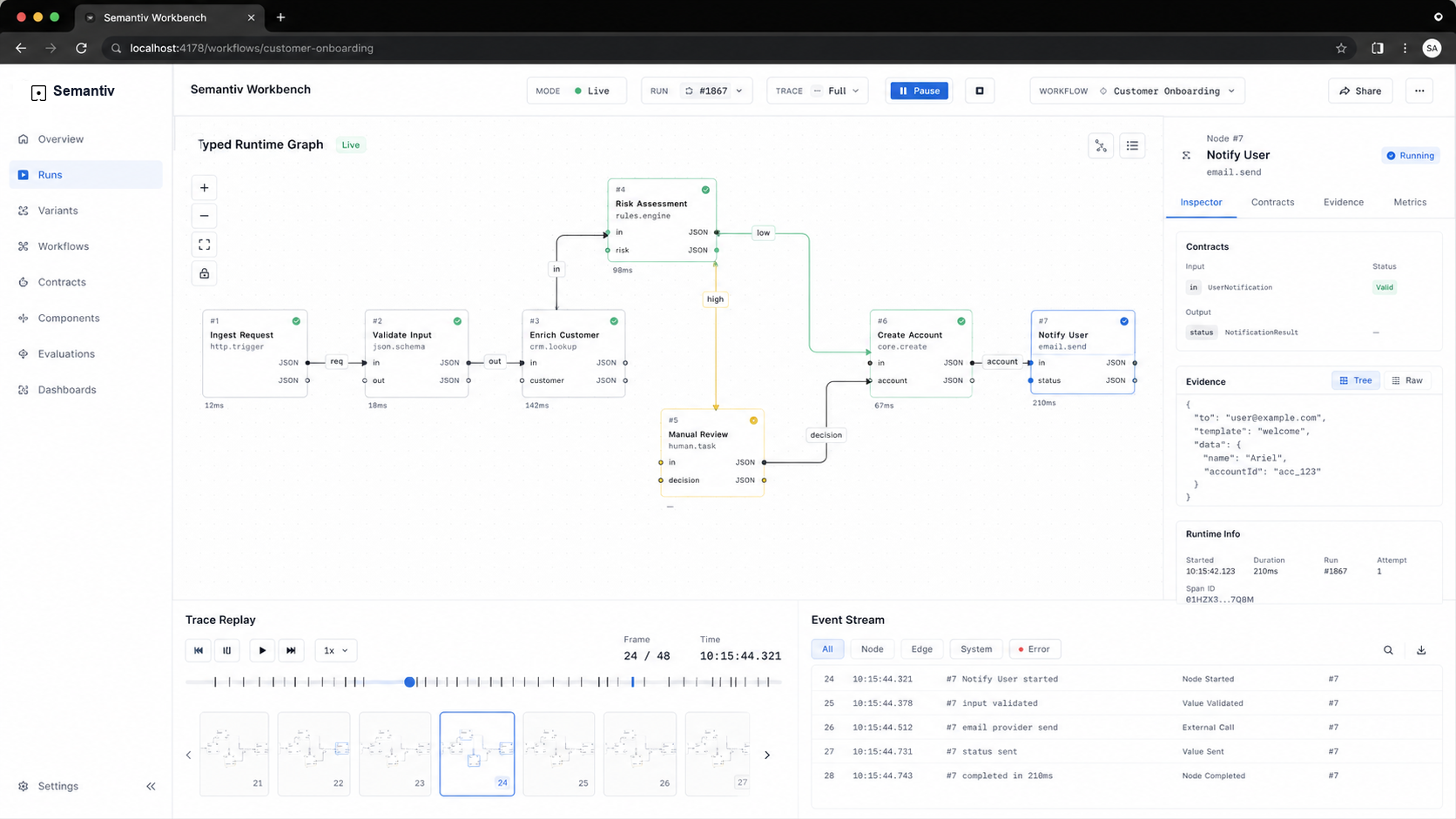Click event row email provider send
1456x819 pixels.
pyautogui.click(x=1126, y=728)
